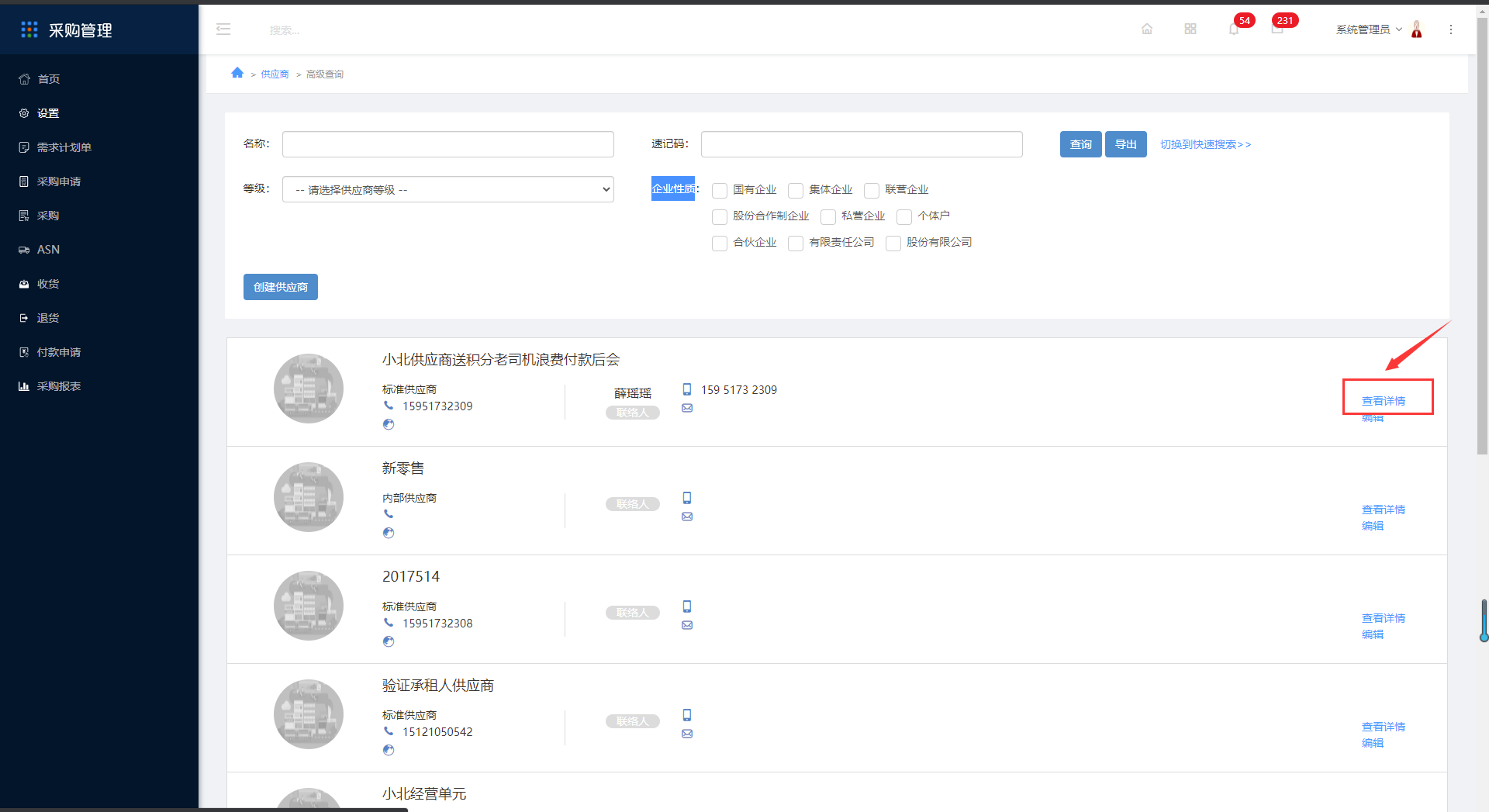Click 切换到快速搜索>> link

1205,144
